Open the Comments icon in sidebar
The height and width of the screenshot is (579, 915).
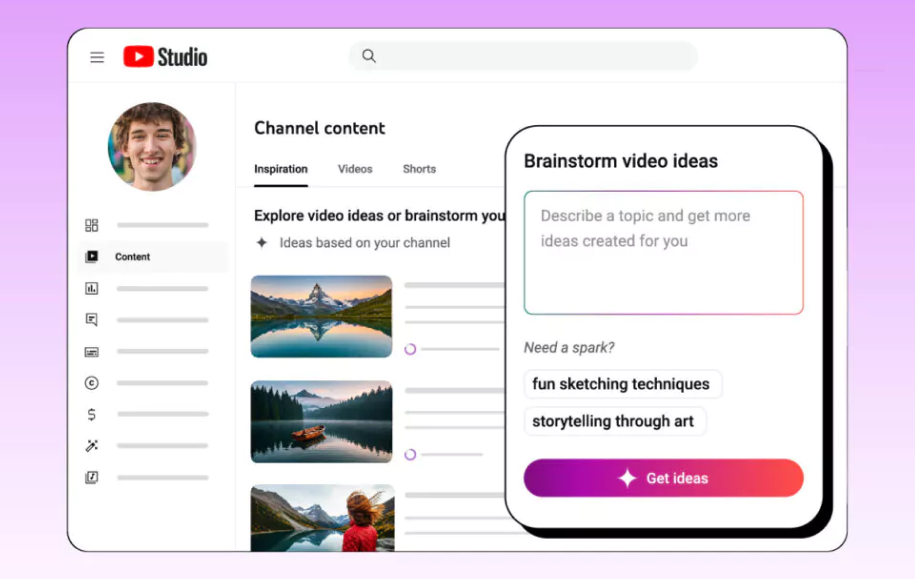pos(92,320)
